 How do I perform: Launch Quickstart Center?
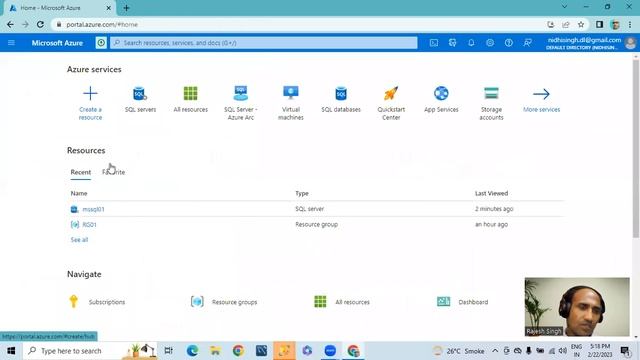[x=391, y=103]
